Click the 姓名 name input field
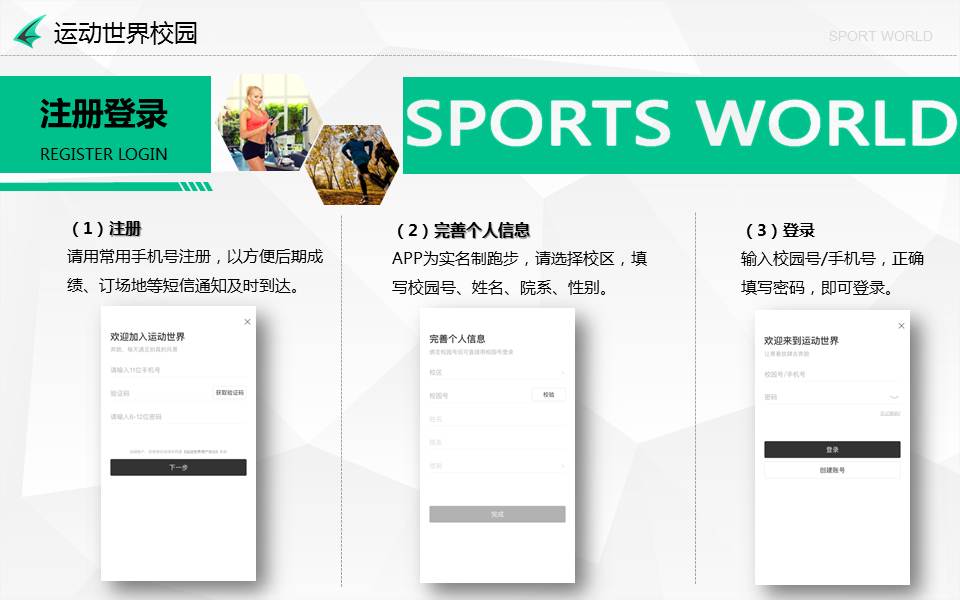Viewport: 960px width, 600px height. [490, 419]
